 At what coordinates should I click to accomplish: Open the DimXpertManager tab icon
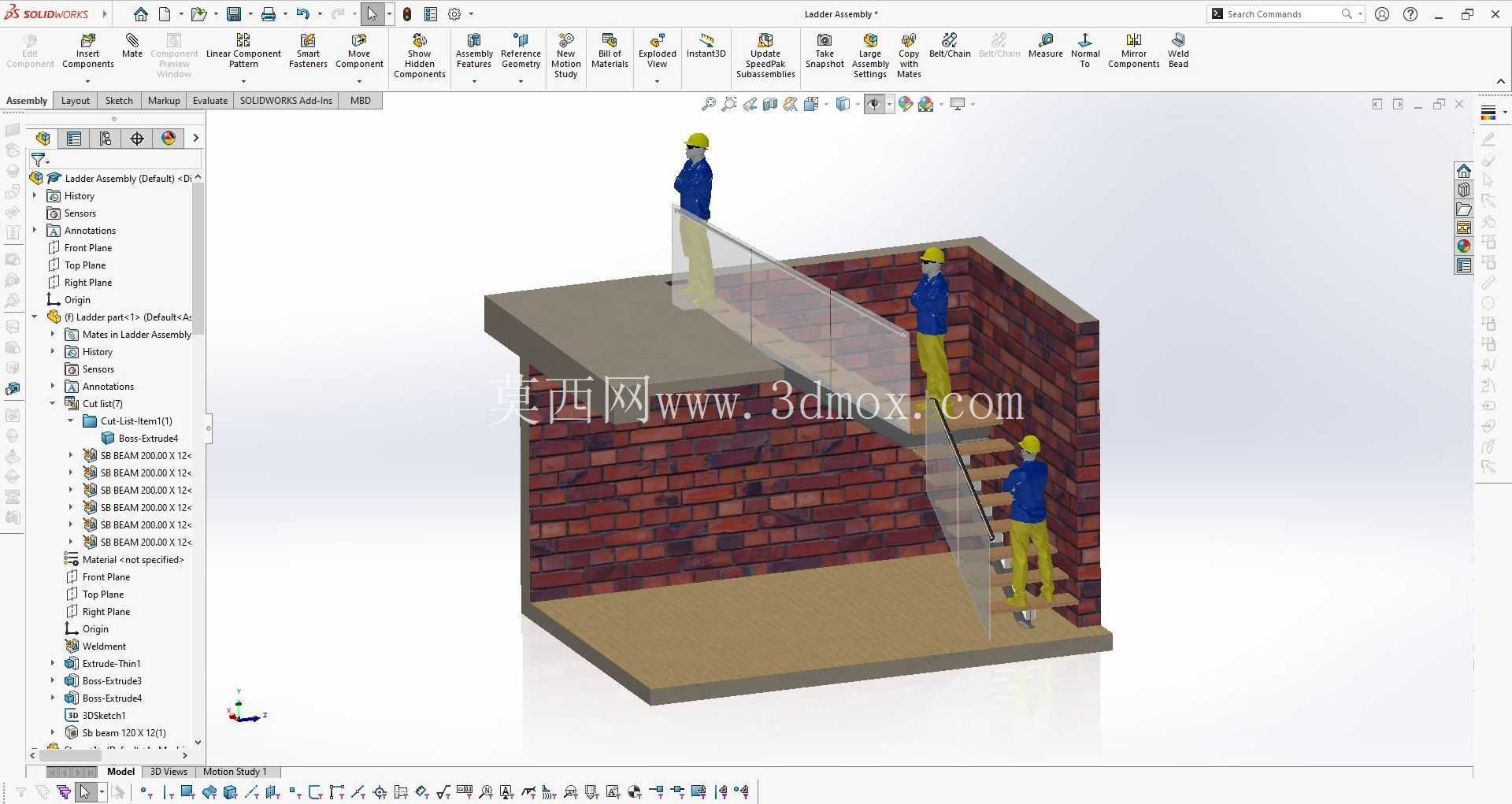(137, 139)
